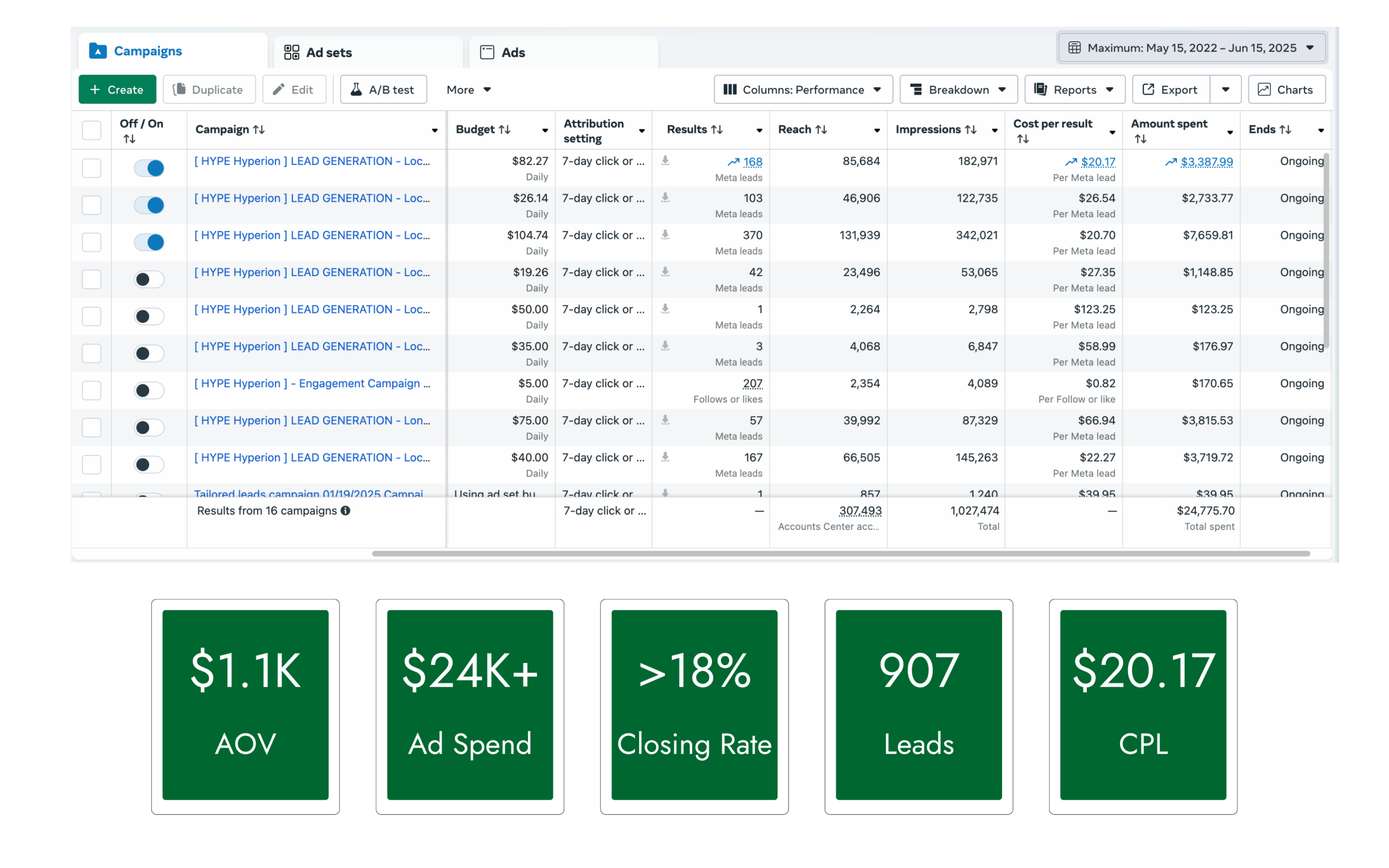
Task: Turn off the campaign with $104.74 daily budget
Action: point(149,242)
